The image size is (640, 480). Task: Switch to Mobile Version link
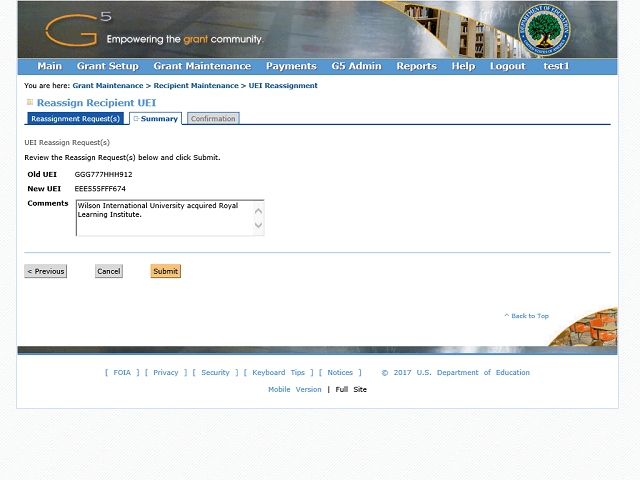(x=295, y=389)
